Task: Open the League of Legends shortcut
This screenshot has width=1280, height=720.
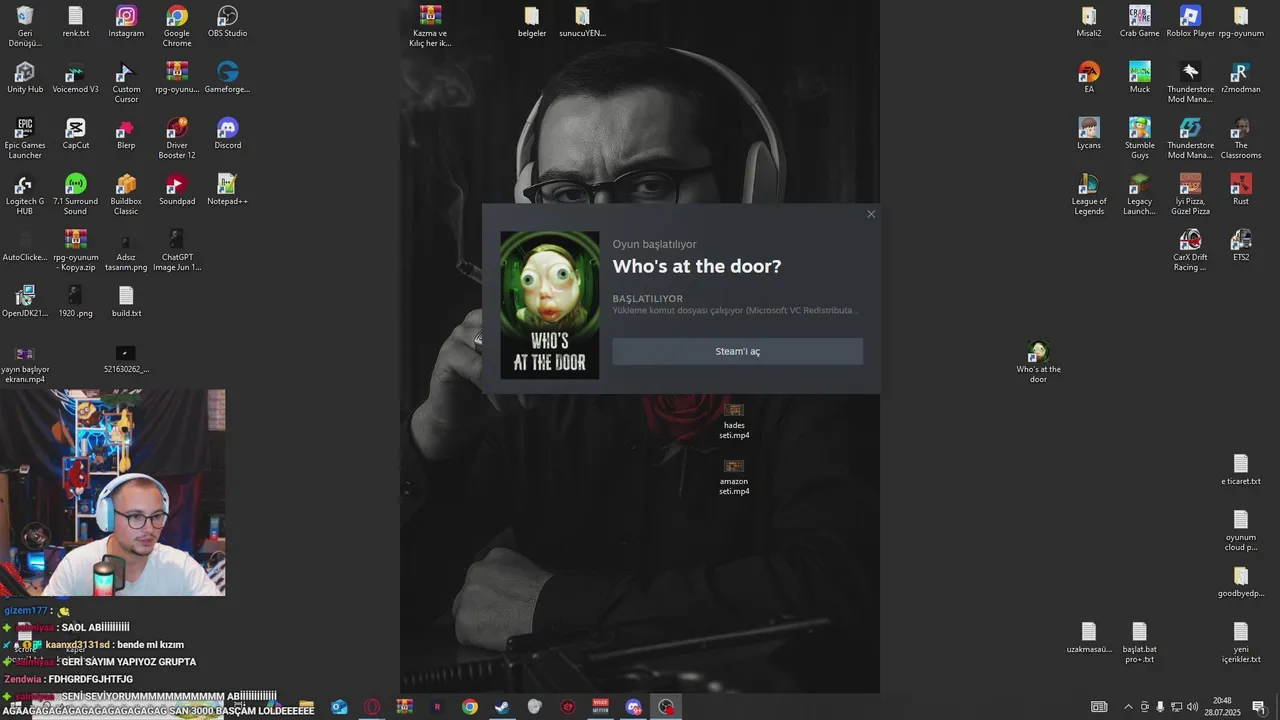Action: [x=1089, y=194]
